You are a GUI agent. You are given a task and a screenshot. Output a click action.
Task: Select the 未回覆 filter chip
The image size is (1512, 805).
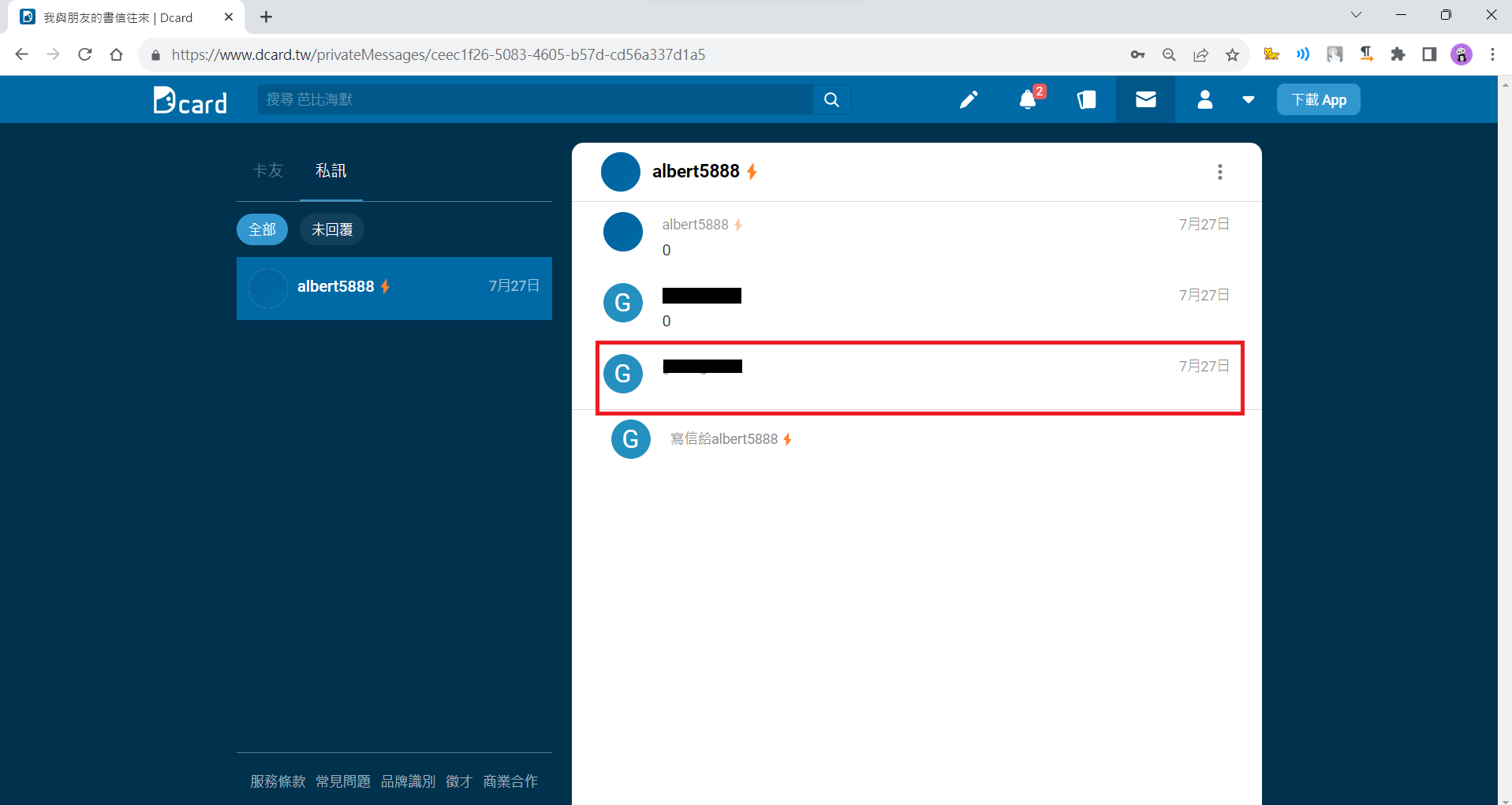[332, 229]
